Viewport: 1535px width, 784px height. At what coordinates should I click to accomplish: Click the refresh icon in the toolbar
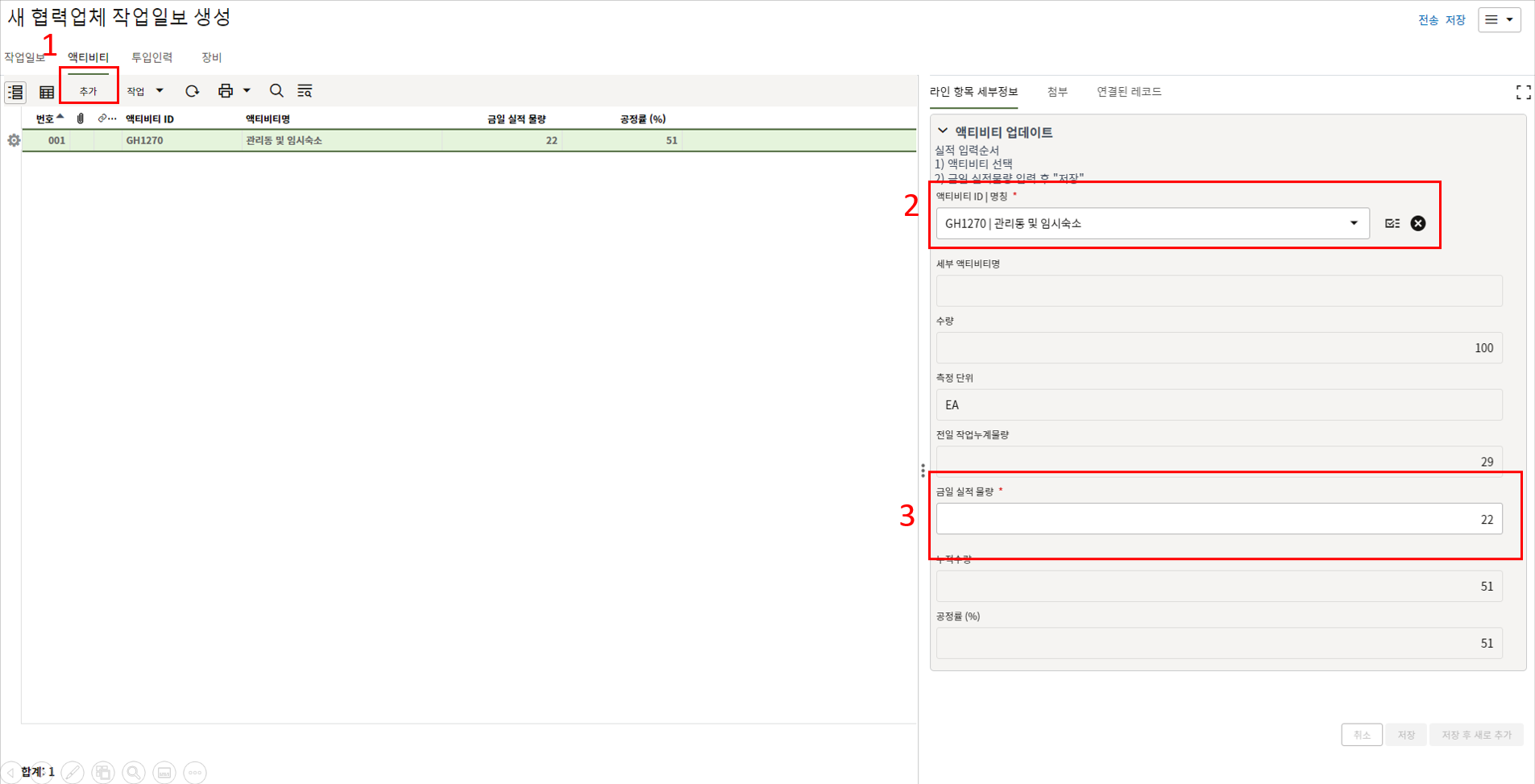click(x=192, y=91)
